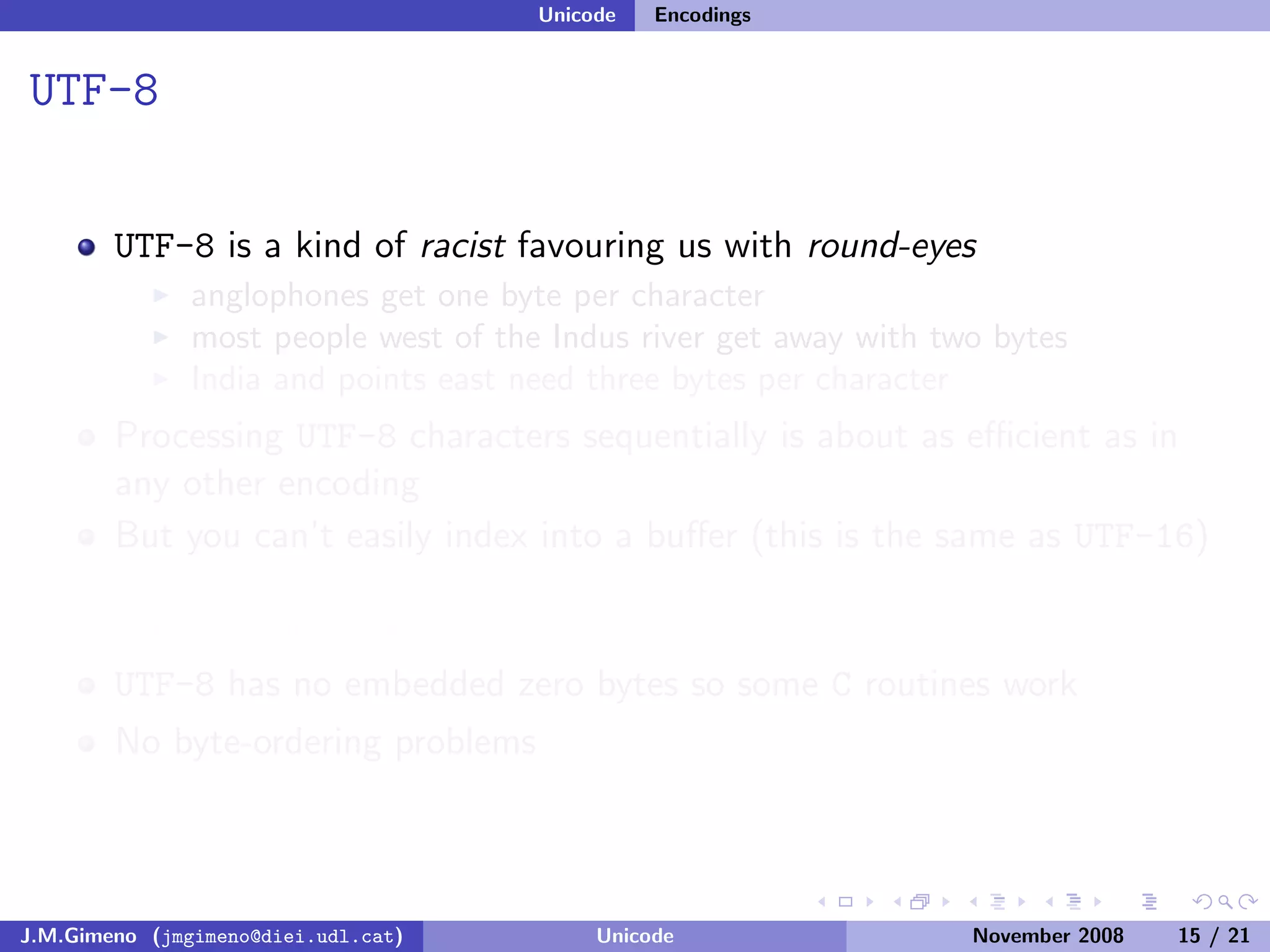1270x952 pixels.
Task: Jump to next subsection arrow
Action: tap(1022, 902)
